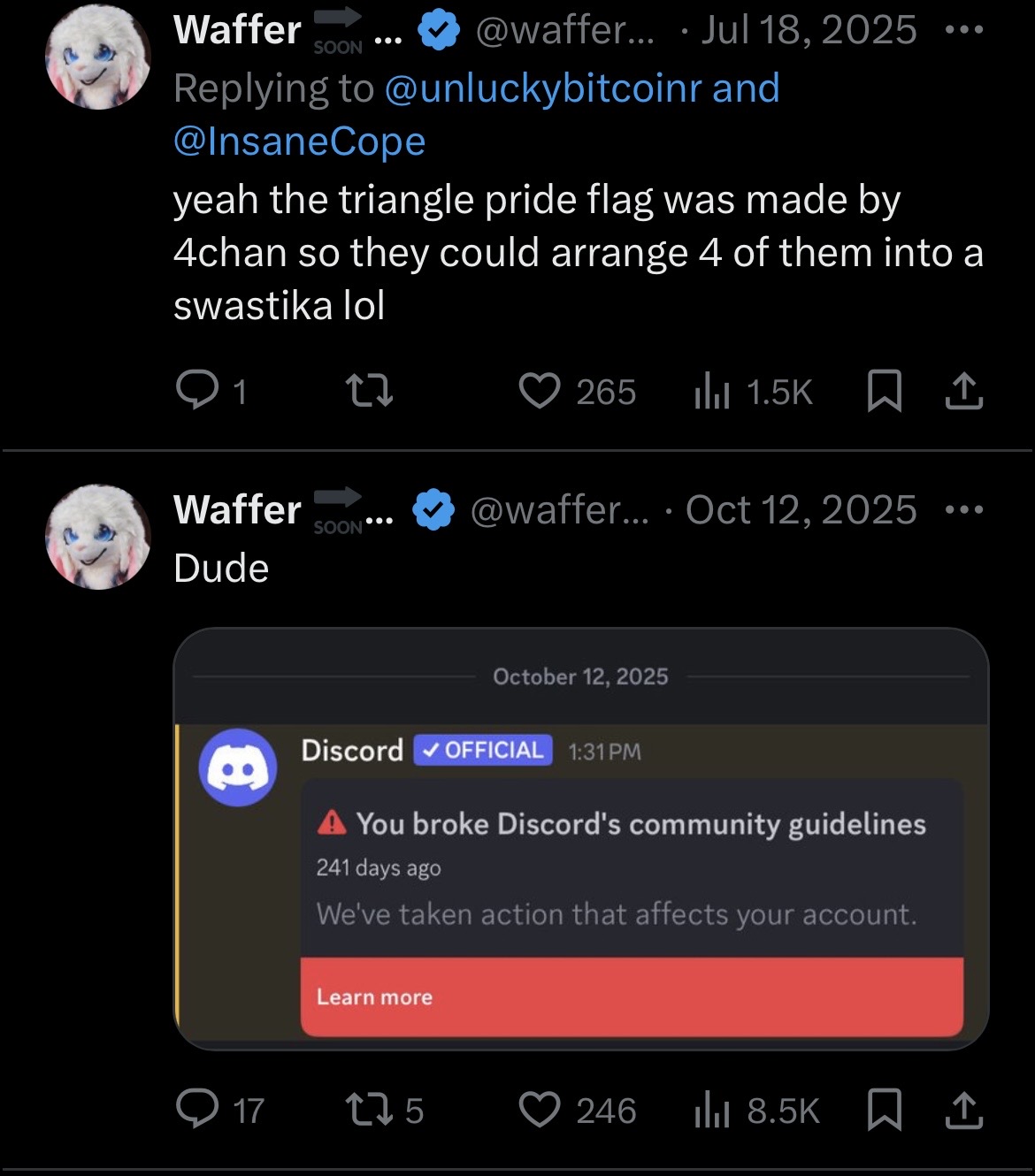Like the tweet with 246 likes
Viewport: 1035px width, 1176px height.
tap(539, 1110)
